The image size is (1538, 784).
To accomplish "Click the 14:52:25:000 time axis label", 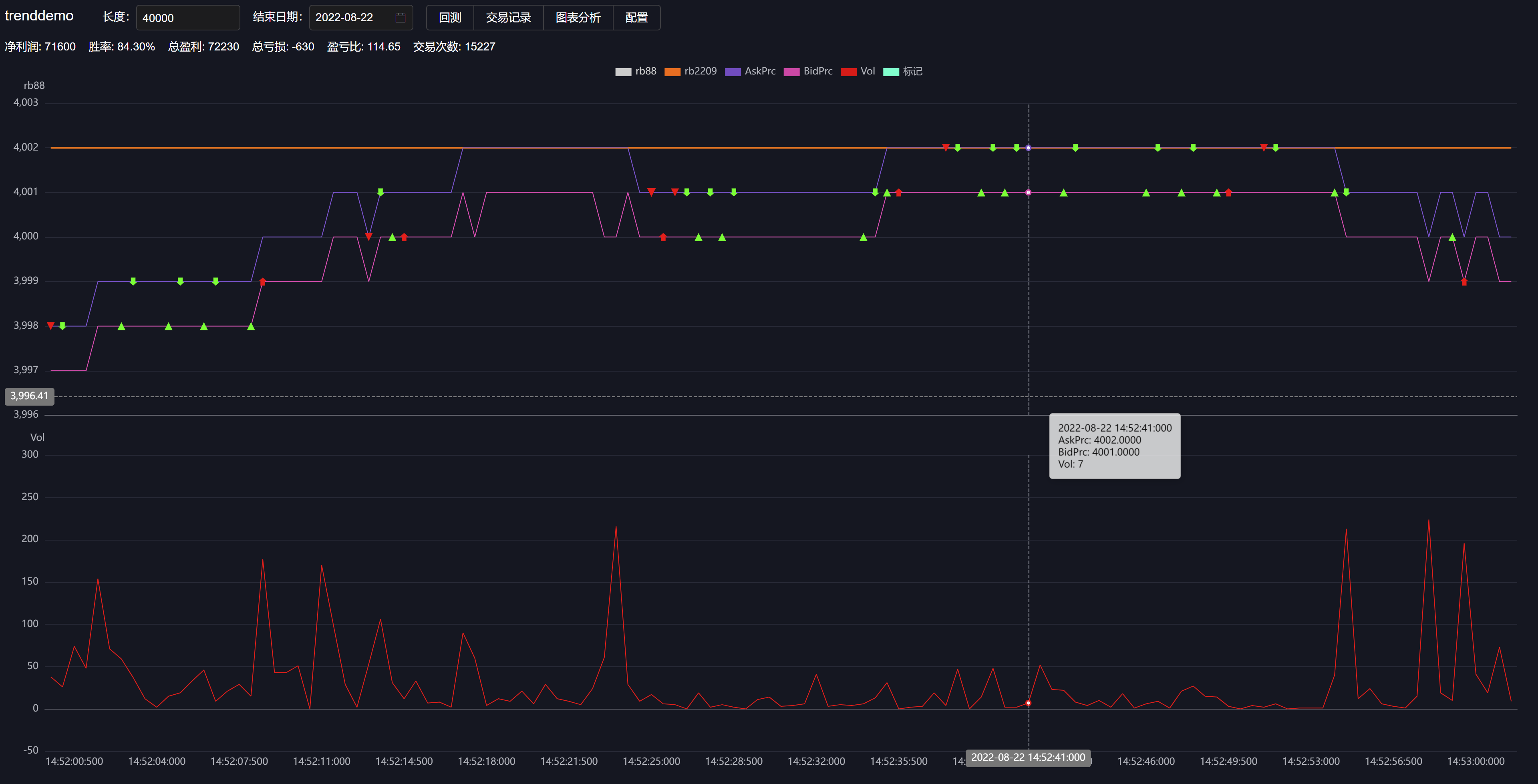I will point(651,761).
